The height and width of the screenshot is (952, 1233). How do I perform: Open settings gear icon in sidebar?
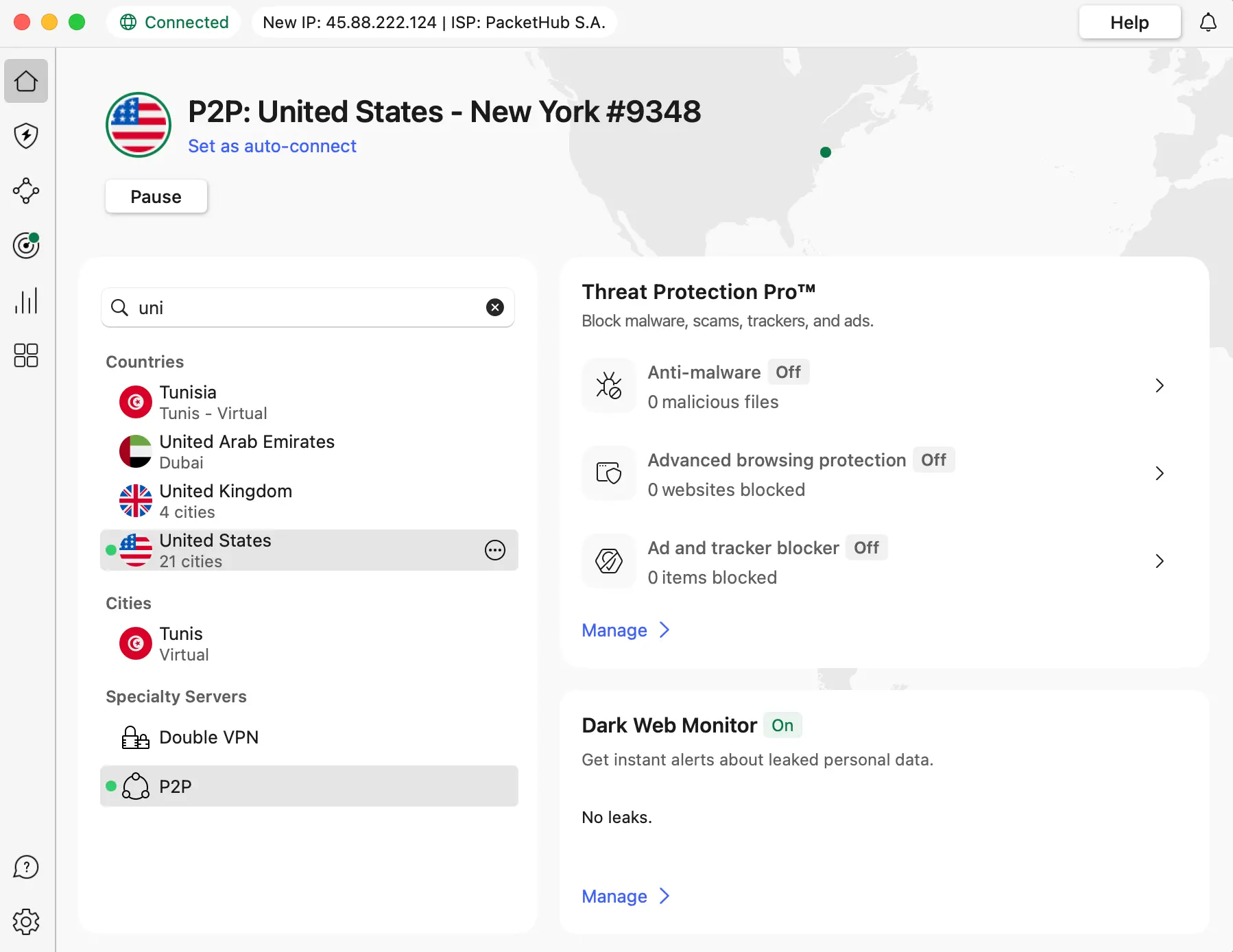point(26,922)
